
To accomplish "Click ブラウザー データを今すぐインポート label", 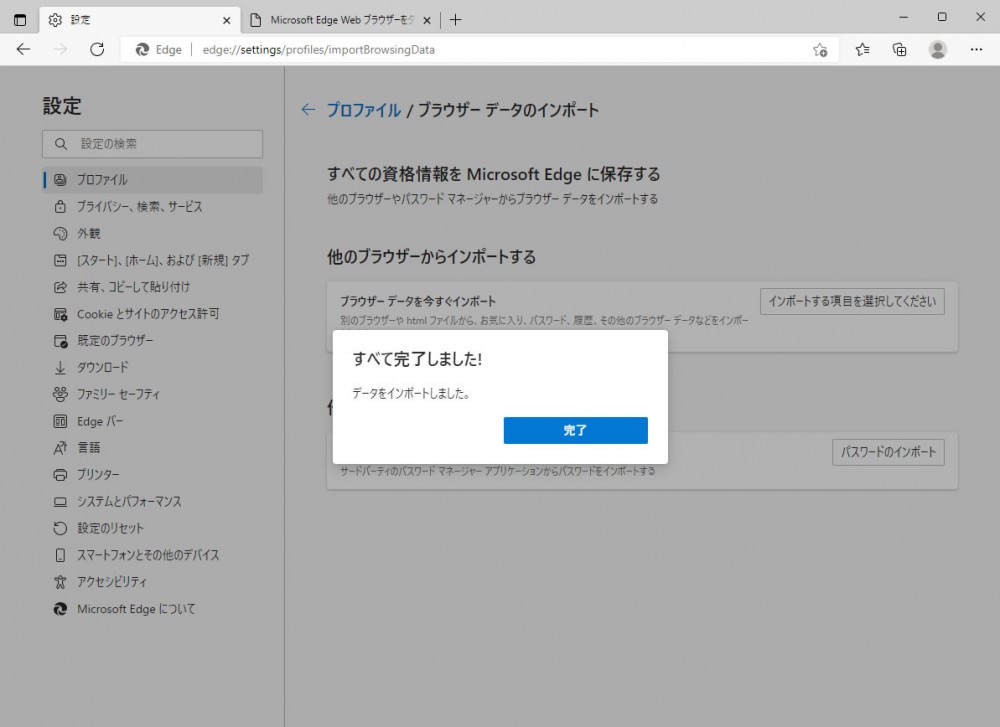I will coord(418,301).
